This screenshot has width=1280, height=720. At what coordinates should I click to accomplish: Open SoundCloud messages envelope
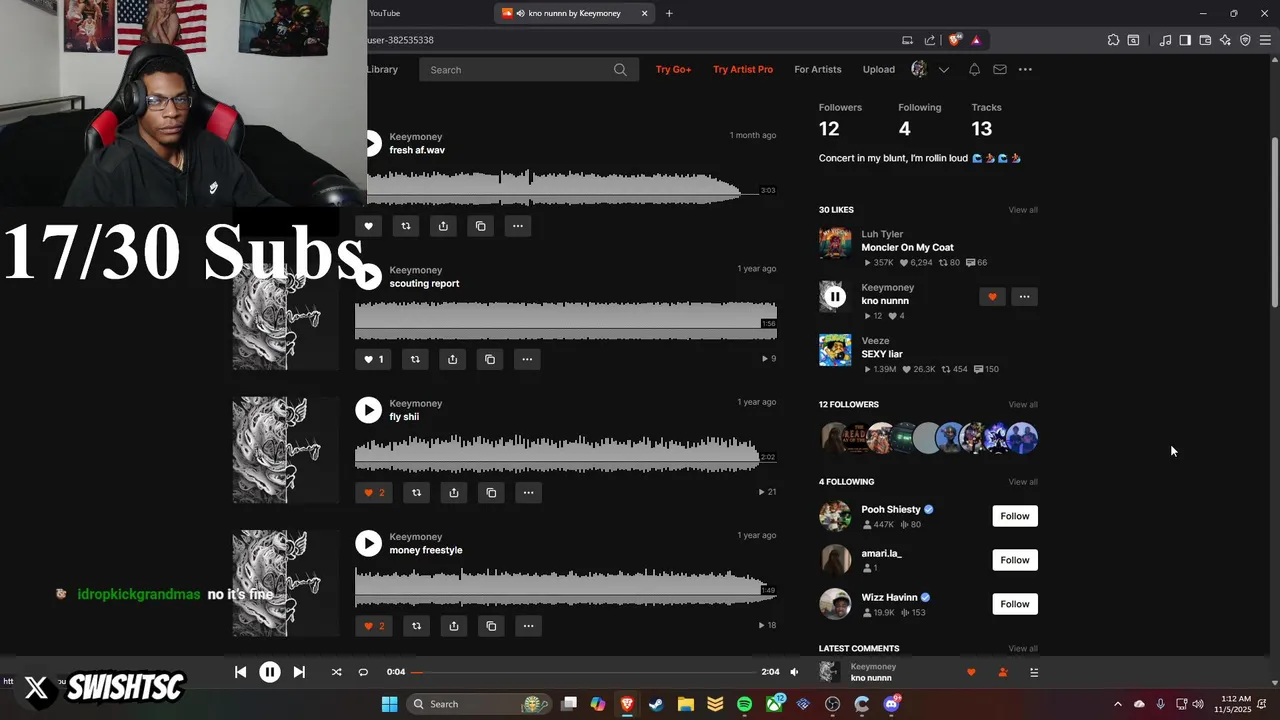pos(1000,69)
